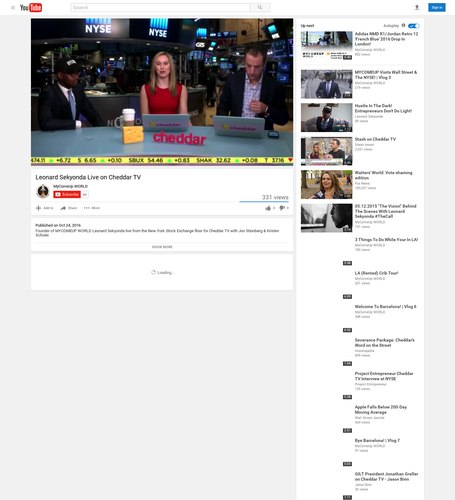
Task: Expand description with SHOW MORE
Action: (162, 247)
